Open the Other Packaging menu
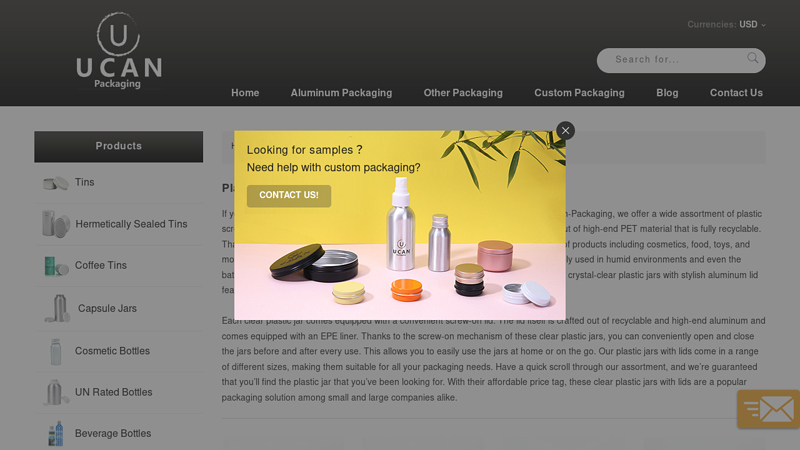The image size is (800, 450). tap(463, 93)
